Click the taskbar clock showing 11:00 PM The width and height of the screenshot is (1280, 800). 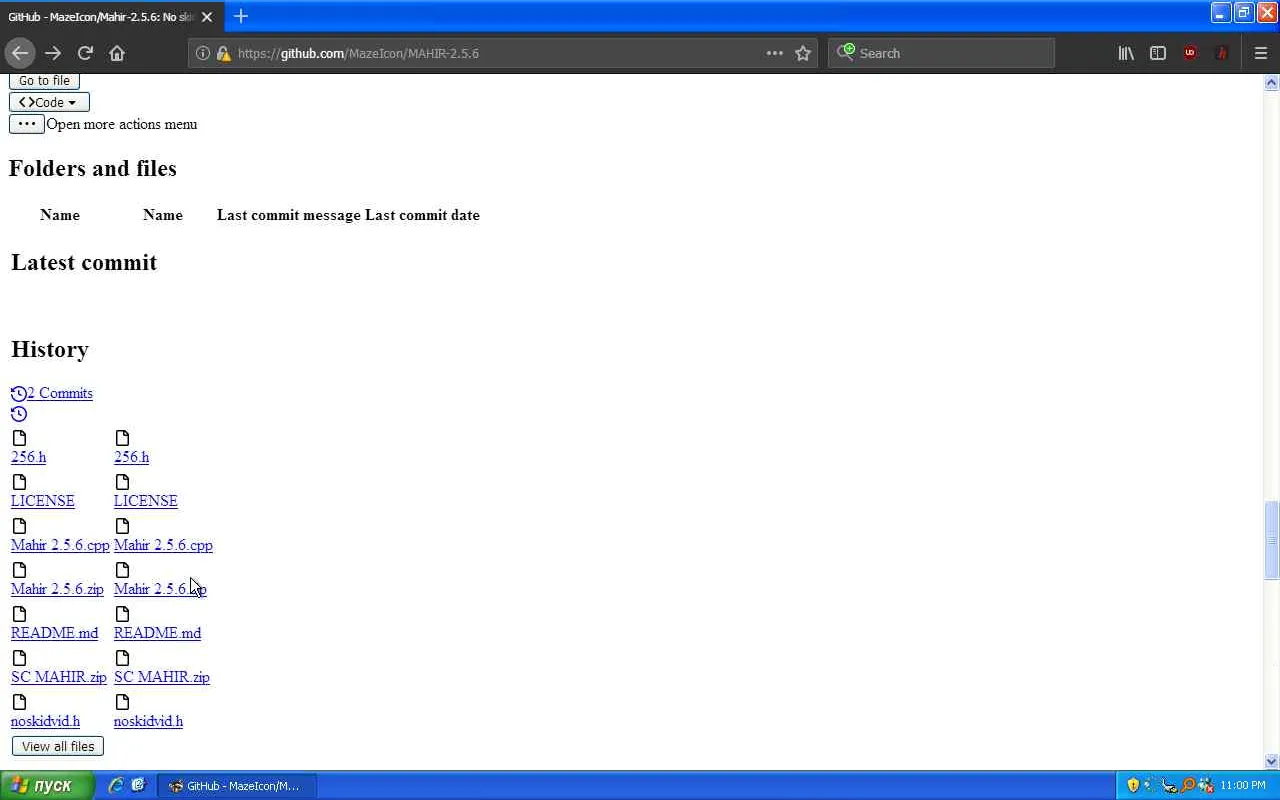[x=1243, y=785]
